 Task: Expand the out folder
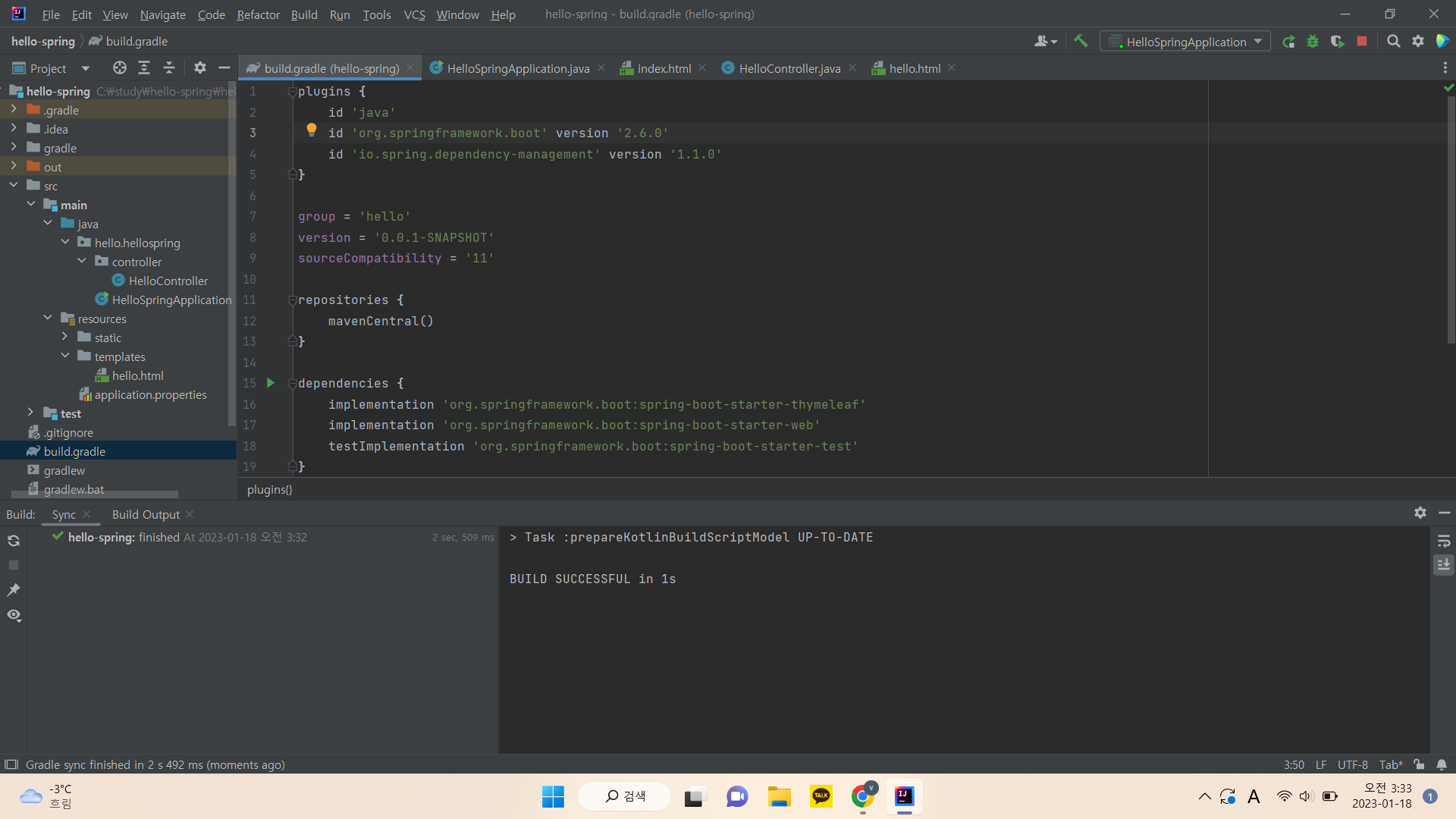[x=14, y=166]
